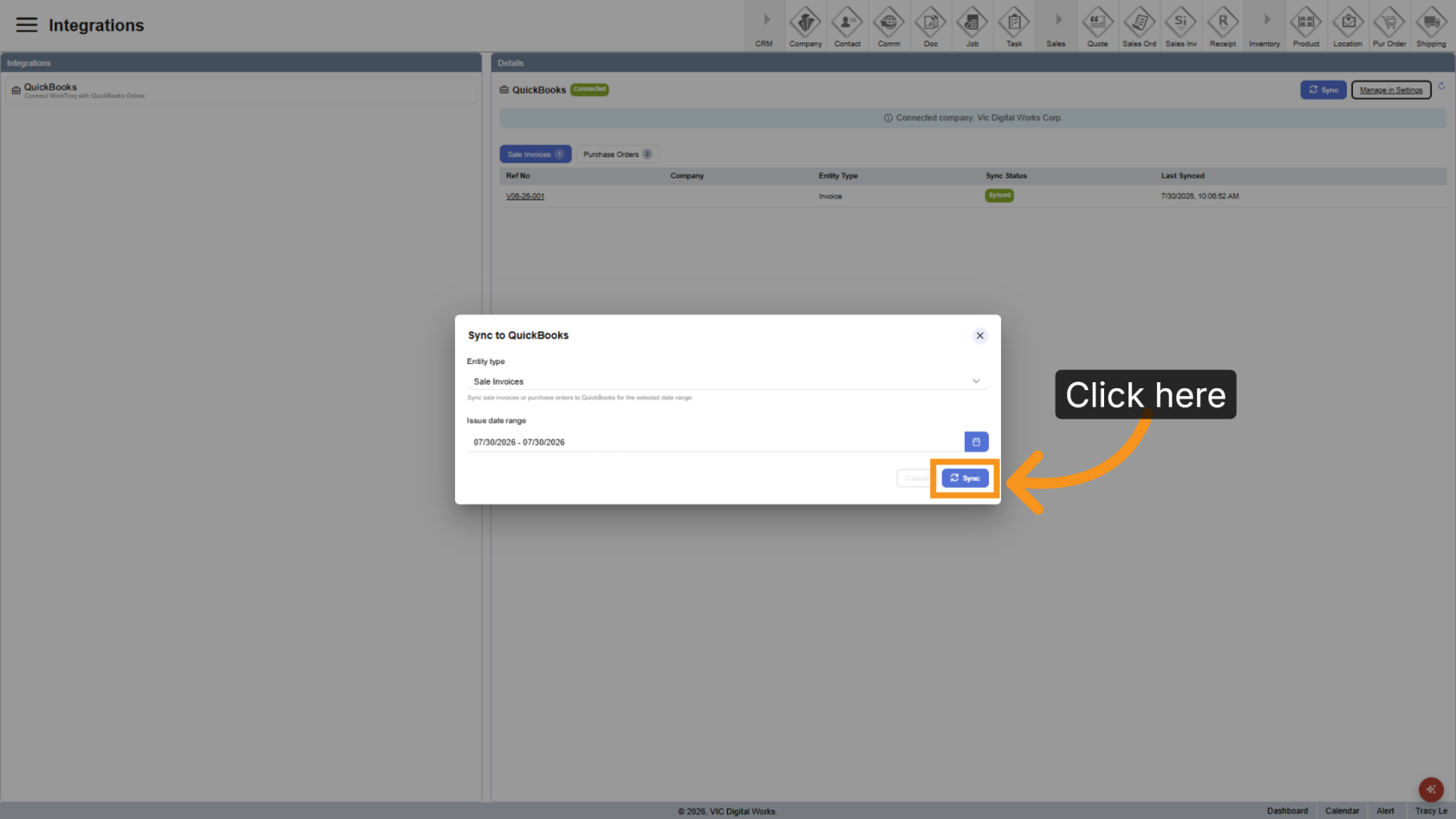
Task: Open the Doc module icon
Action: coord(930,26)
